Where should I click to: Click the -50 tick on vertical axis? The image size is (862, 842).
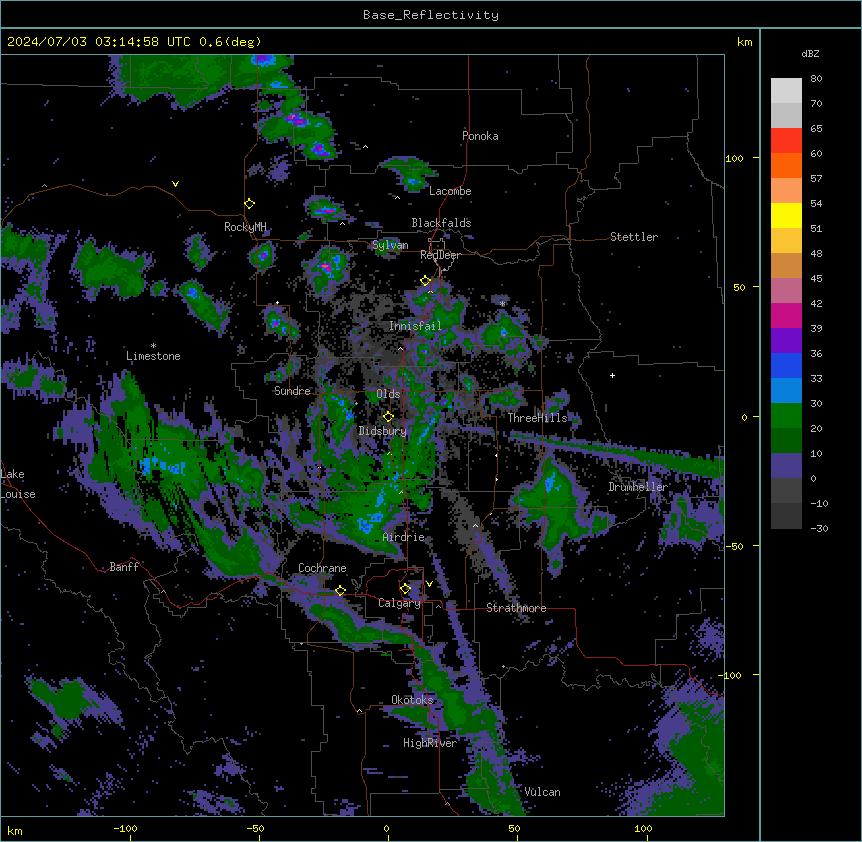tap(734, 546)
